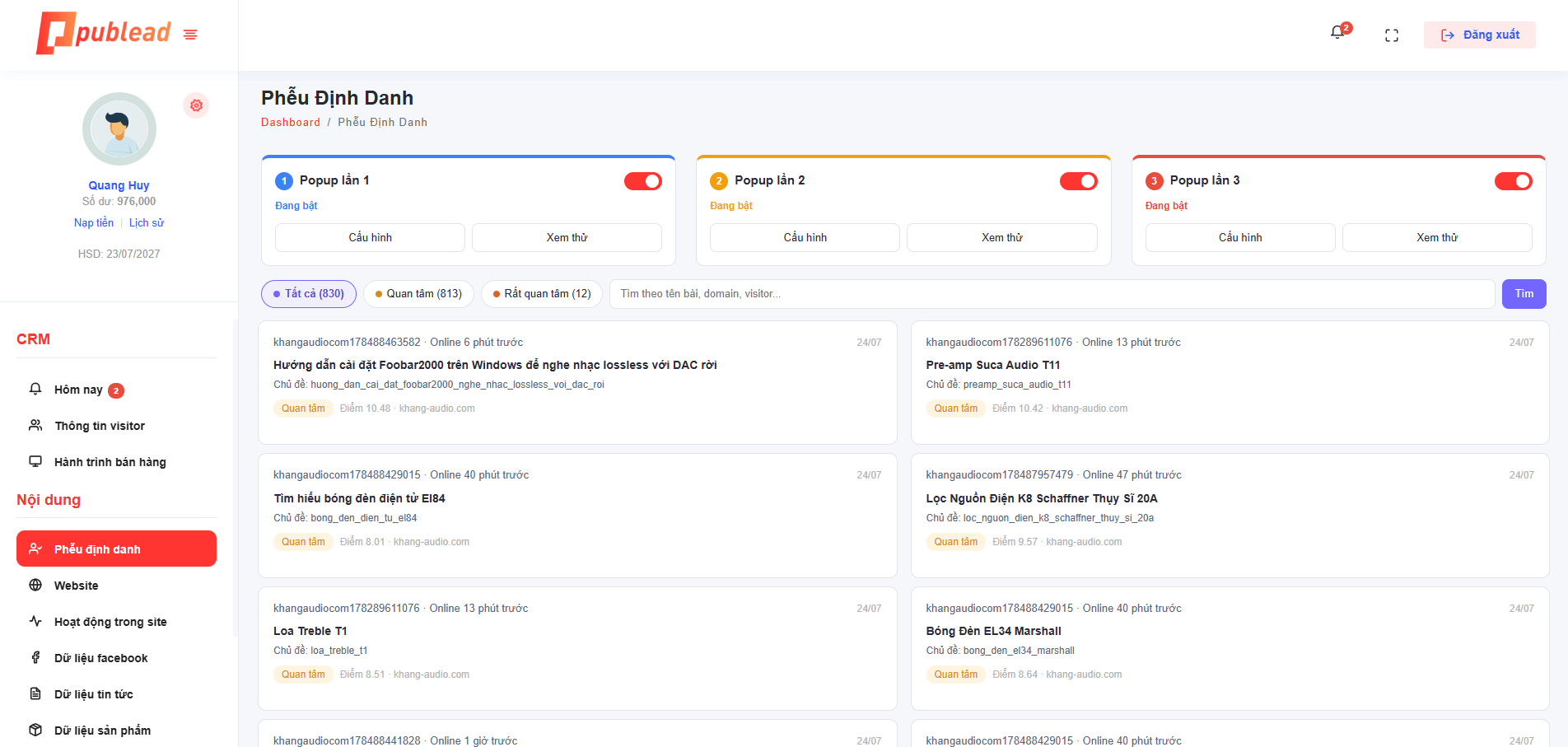Click the Dữ liệu tin tức document icon
This screenshot has width=1568, height=747.
(35, 693)
